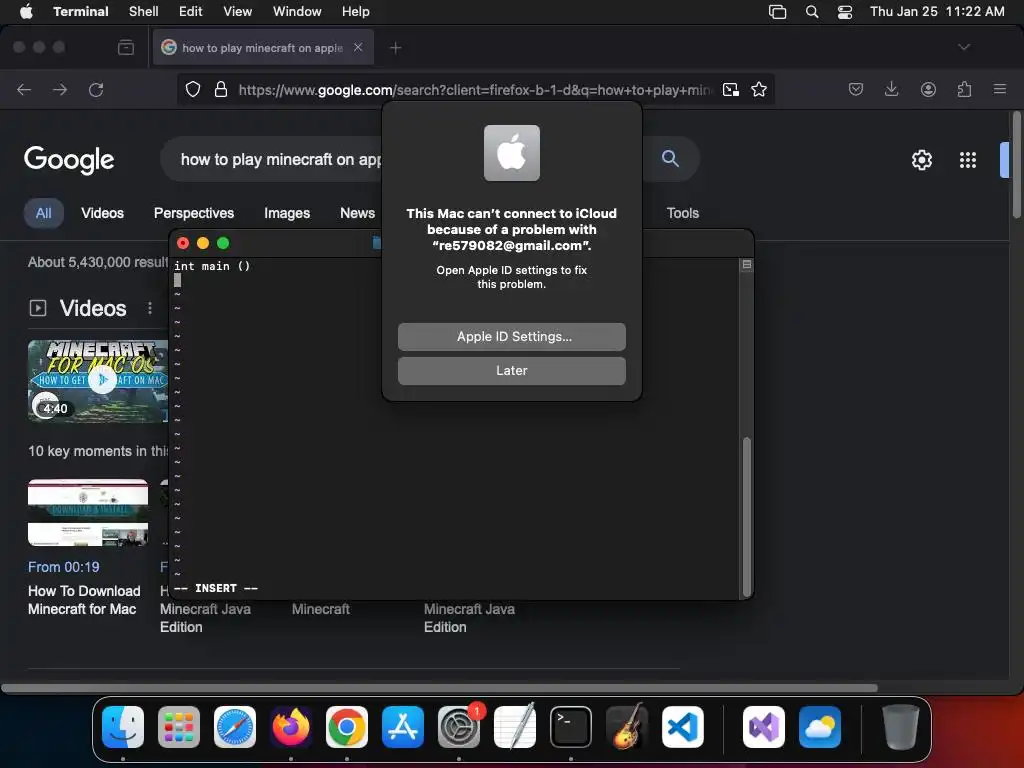Open Google quick settings gear

tap(921, 160)
